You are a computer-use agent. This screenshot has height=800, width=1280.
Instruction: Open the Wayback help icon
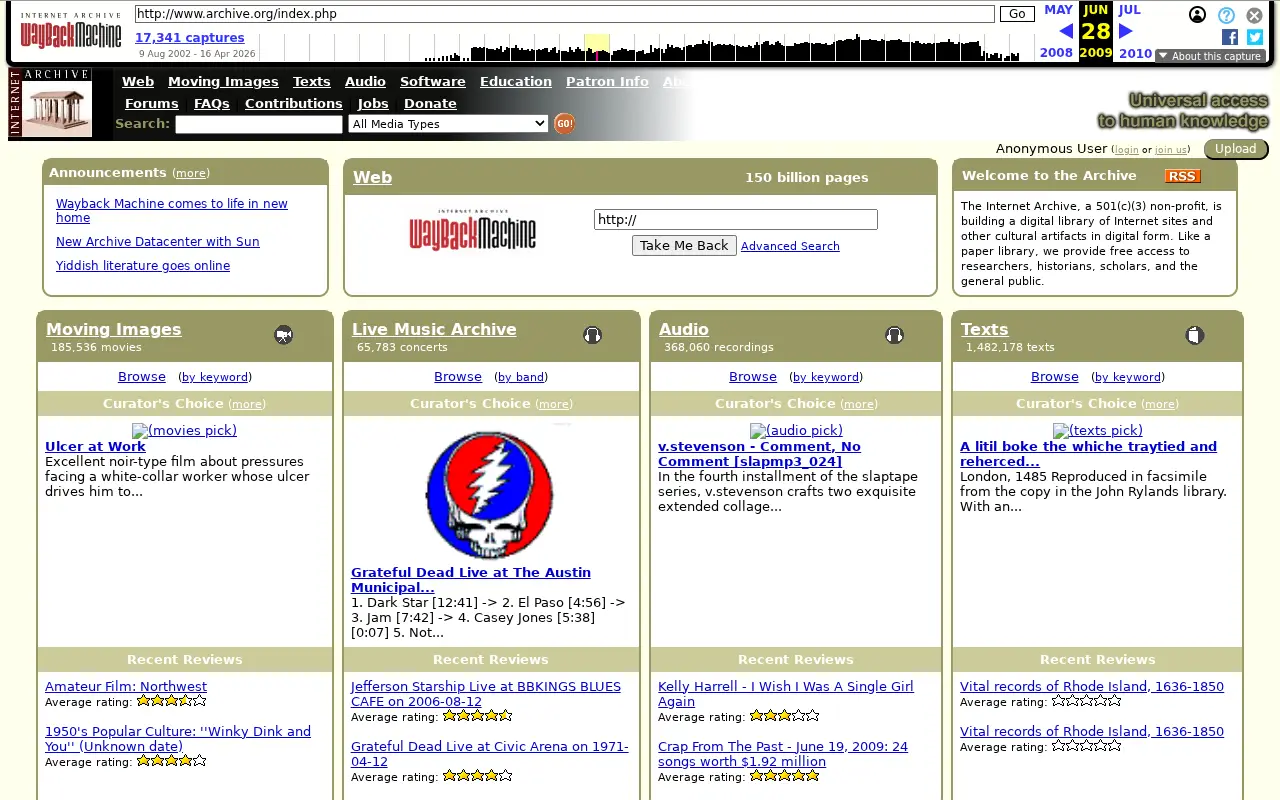click(x=1226, y=15)
